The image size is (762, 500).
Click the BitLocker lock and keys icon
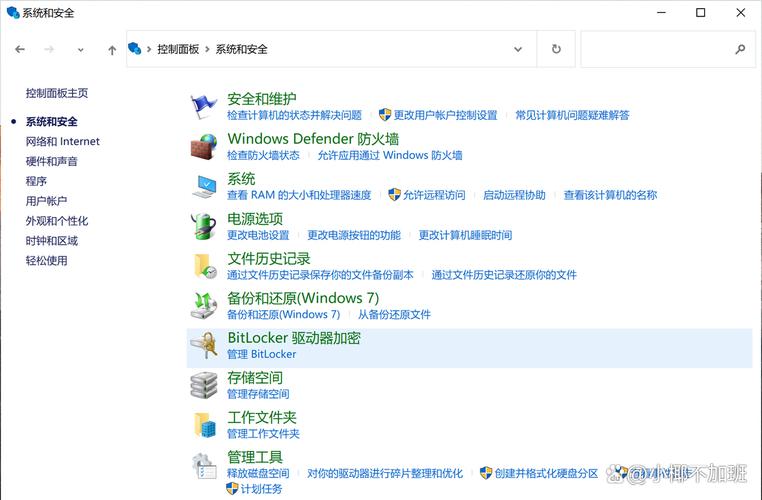point(204,345)
